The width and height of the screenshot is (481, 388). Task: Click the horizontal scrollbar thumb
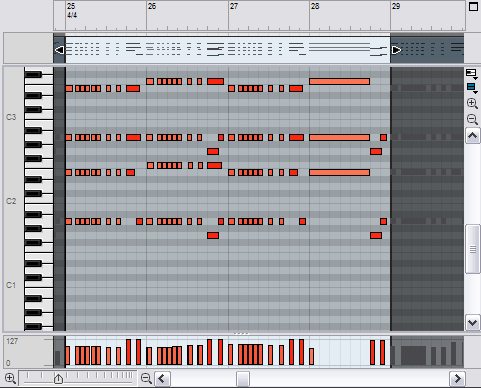tap(243, 379)
